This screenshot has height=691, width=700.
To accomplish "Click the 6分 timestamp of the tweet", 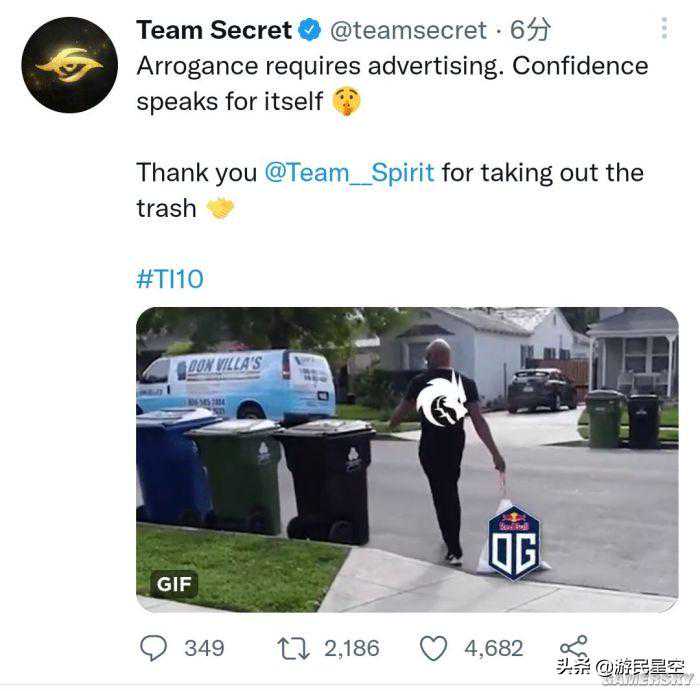I will 530,30.
